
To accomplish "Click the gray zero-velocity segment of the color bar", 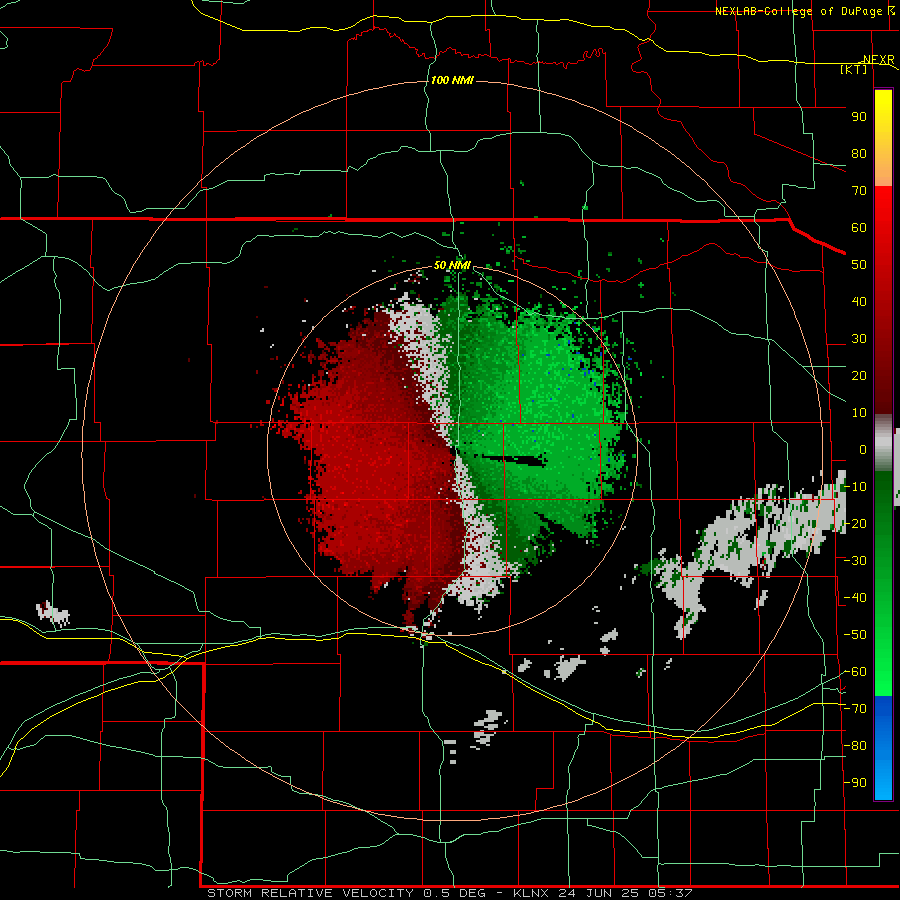I will click(883, 442).
